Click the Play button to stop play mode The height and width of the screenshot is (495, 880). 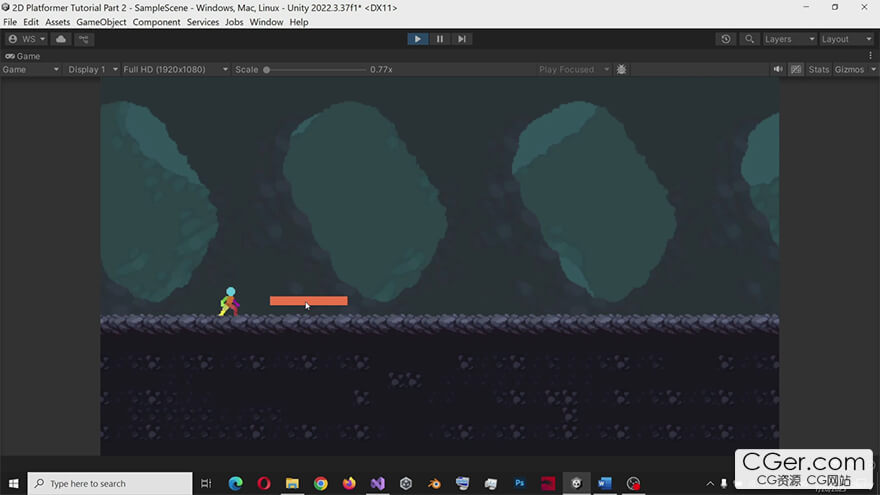(x=417, y=39)
